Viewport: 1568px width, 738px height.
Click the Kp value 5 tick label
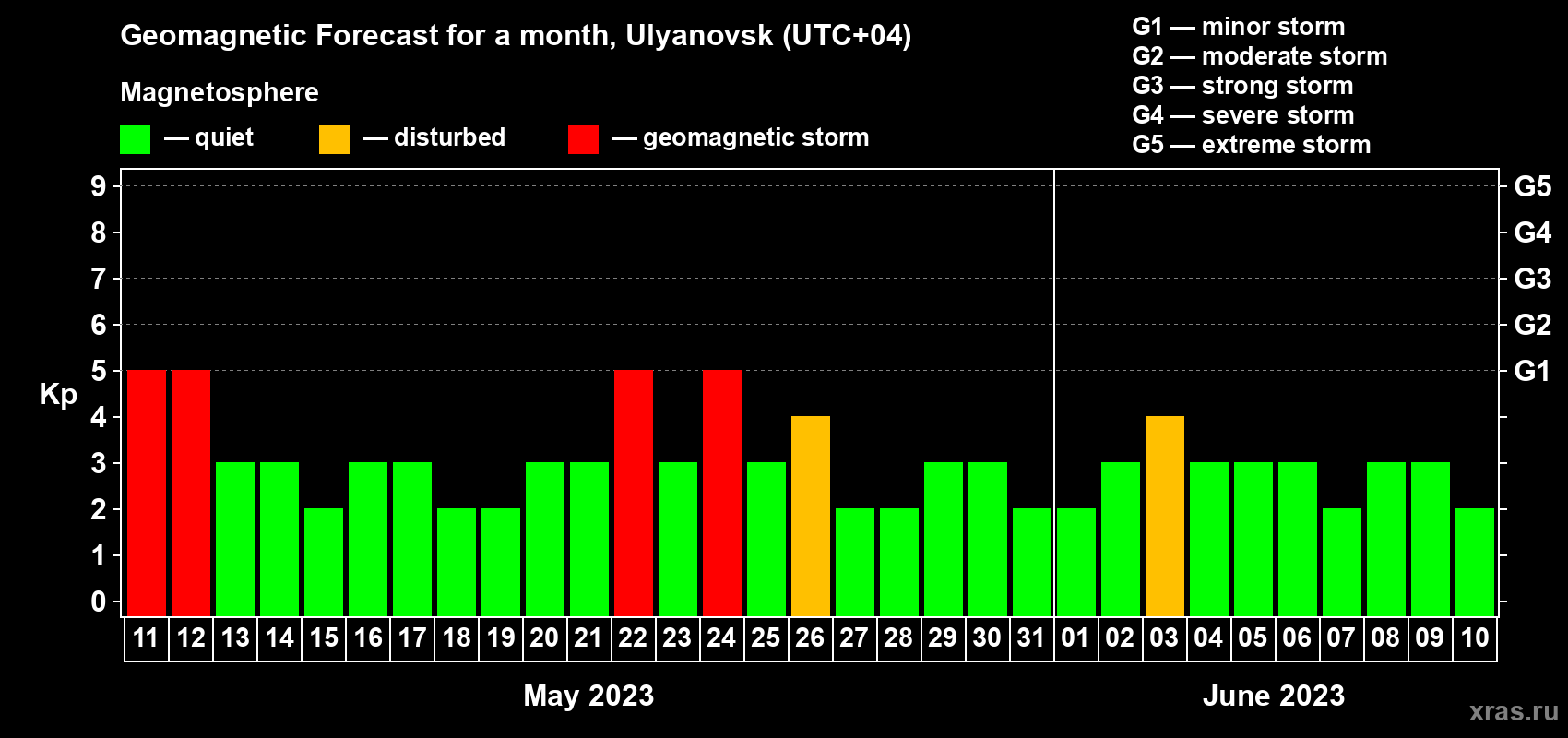pyautogui.click(x=99, y=371)
